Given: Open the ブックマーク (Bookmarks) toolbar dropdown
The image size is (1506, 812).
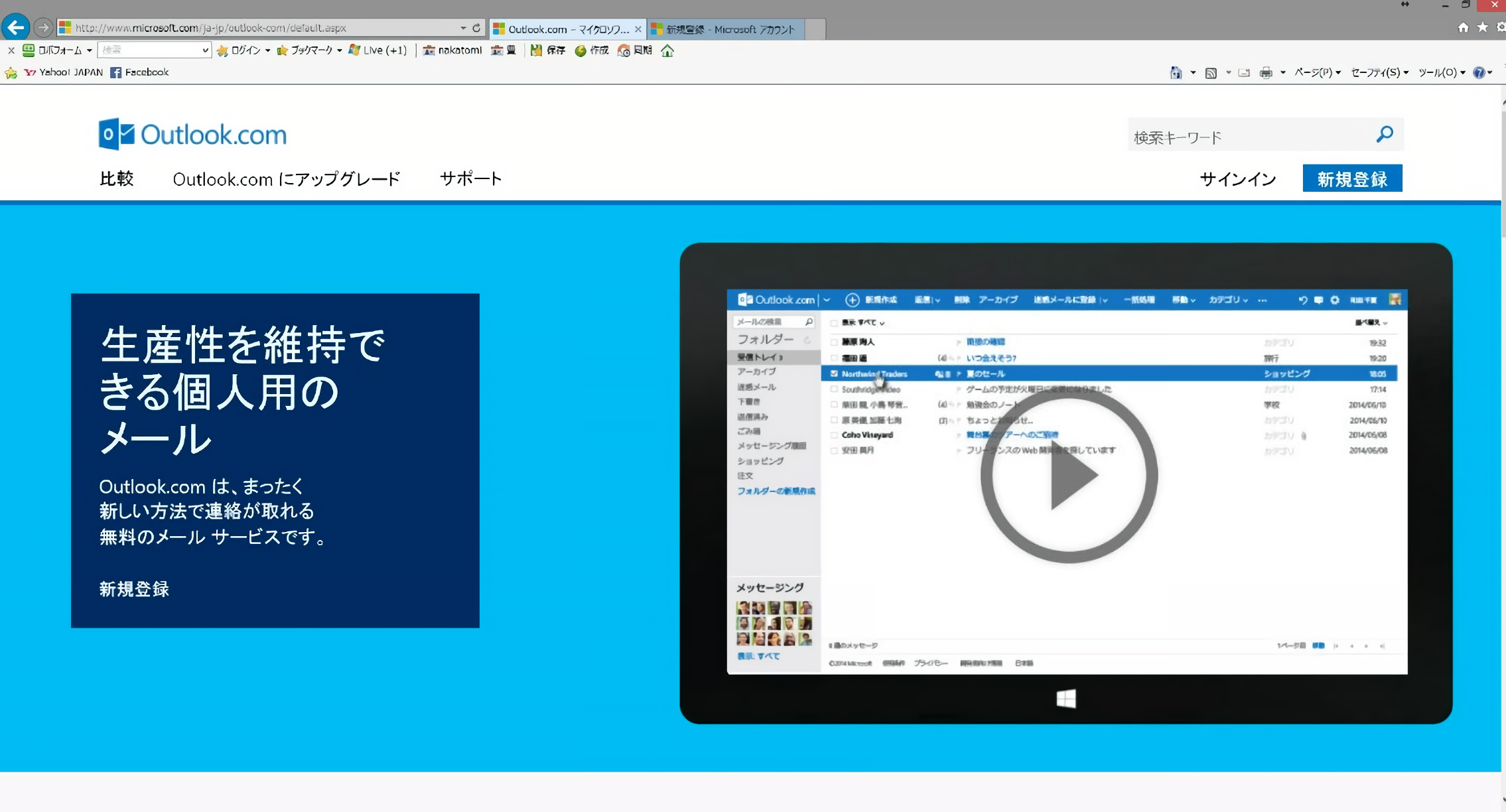Looking at the screenshot, I should pyautogui.click(x=309, y=50).
